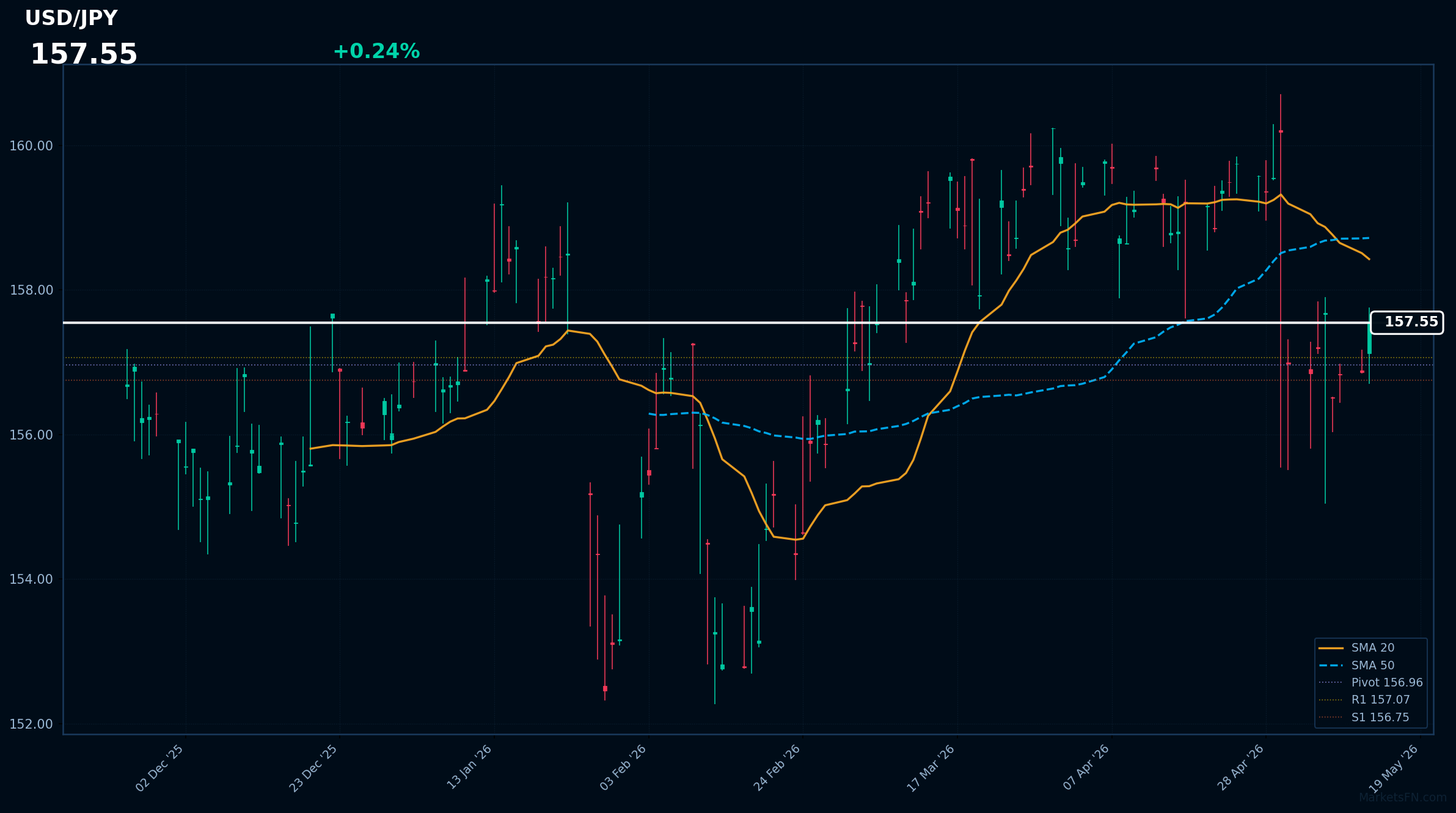This screenshot has width=1456, height=813.
Task: Click the 13 Jan '26 date label
Action: point(469,767)
